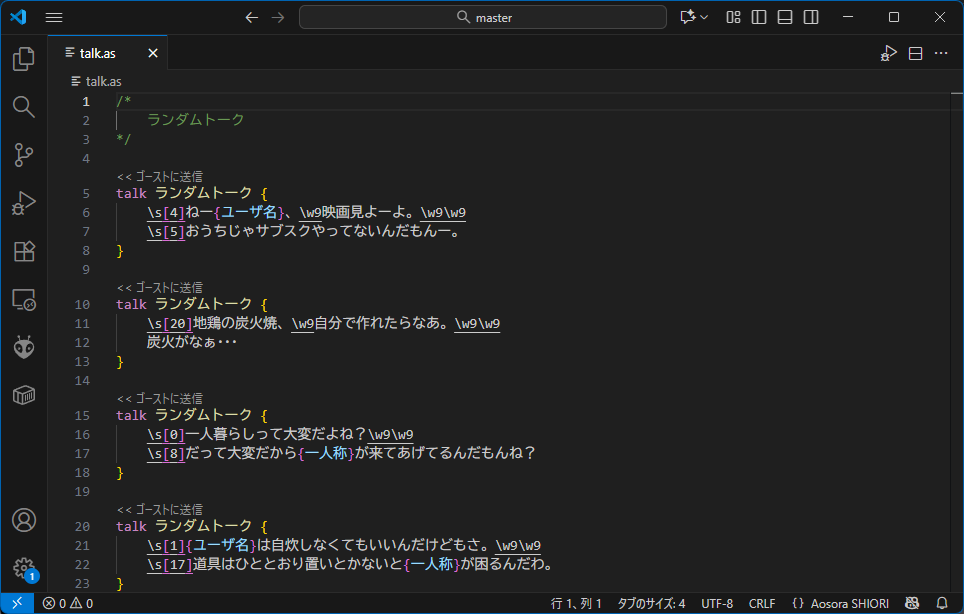Screen dimensions: 964x614
Task: Open the Manage gear menu
Action: [24, 568]
